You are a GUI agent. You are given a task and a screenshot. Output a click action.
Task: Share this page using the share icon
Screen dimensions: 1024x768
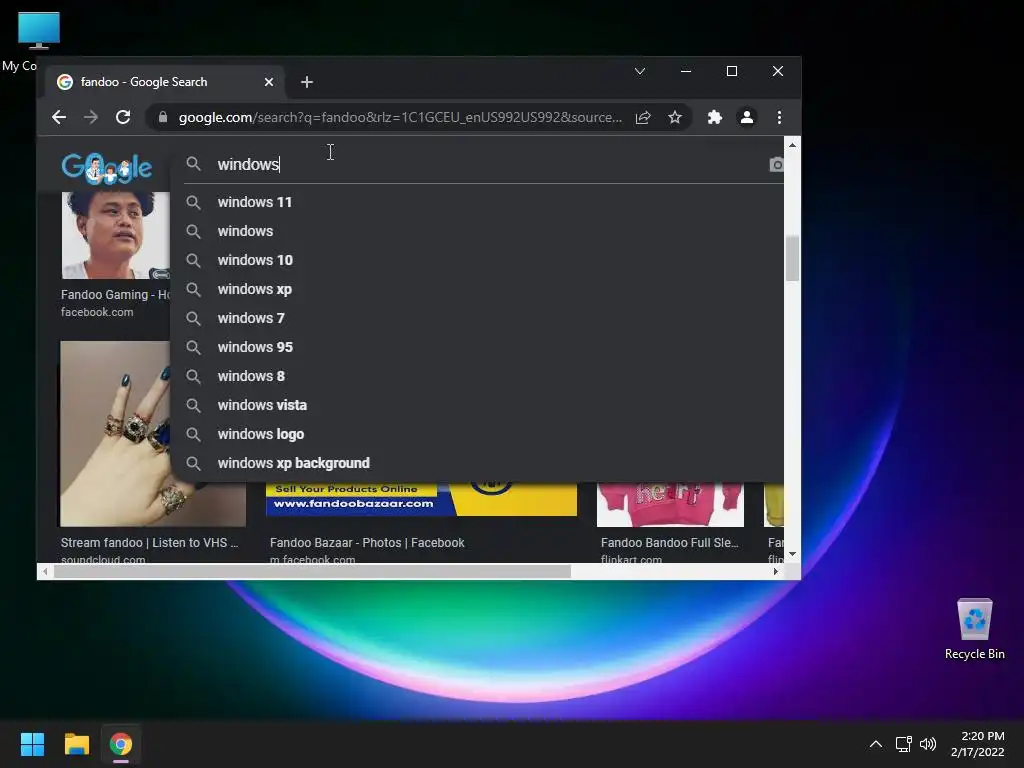[x=643, y=118]
